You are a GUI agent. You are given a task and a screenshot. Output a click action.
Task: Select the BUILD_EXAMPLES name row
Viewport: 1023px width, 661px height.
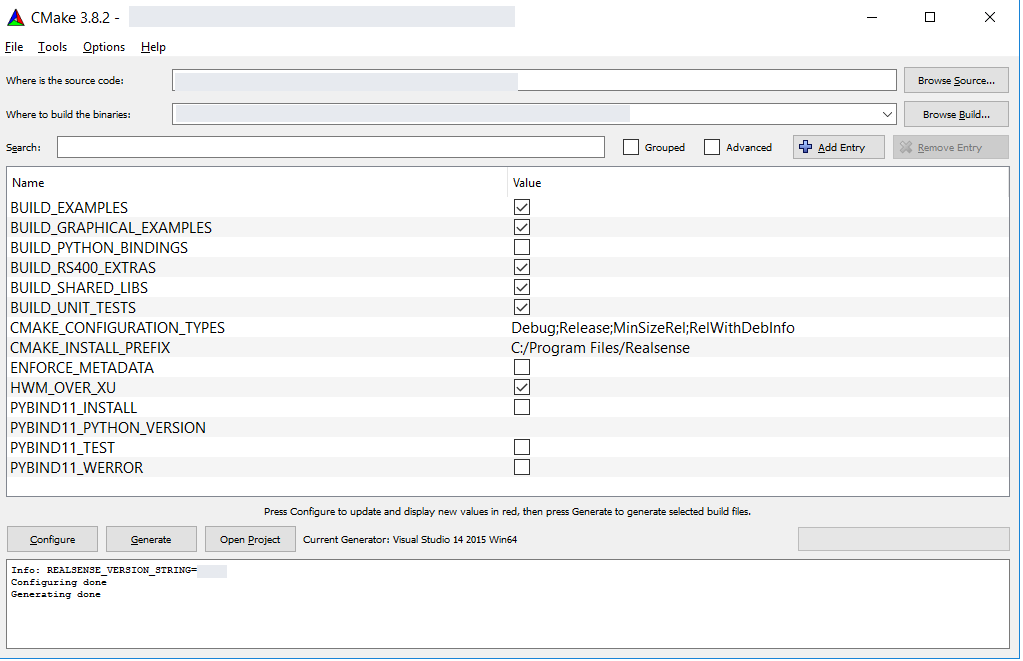tap(69, 208)
